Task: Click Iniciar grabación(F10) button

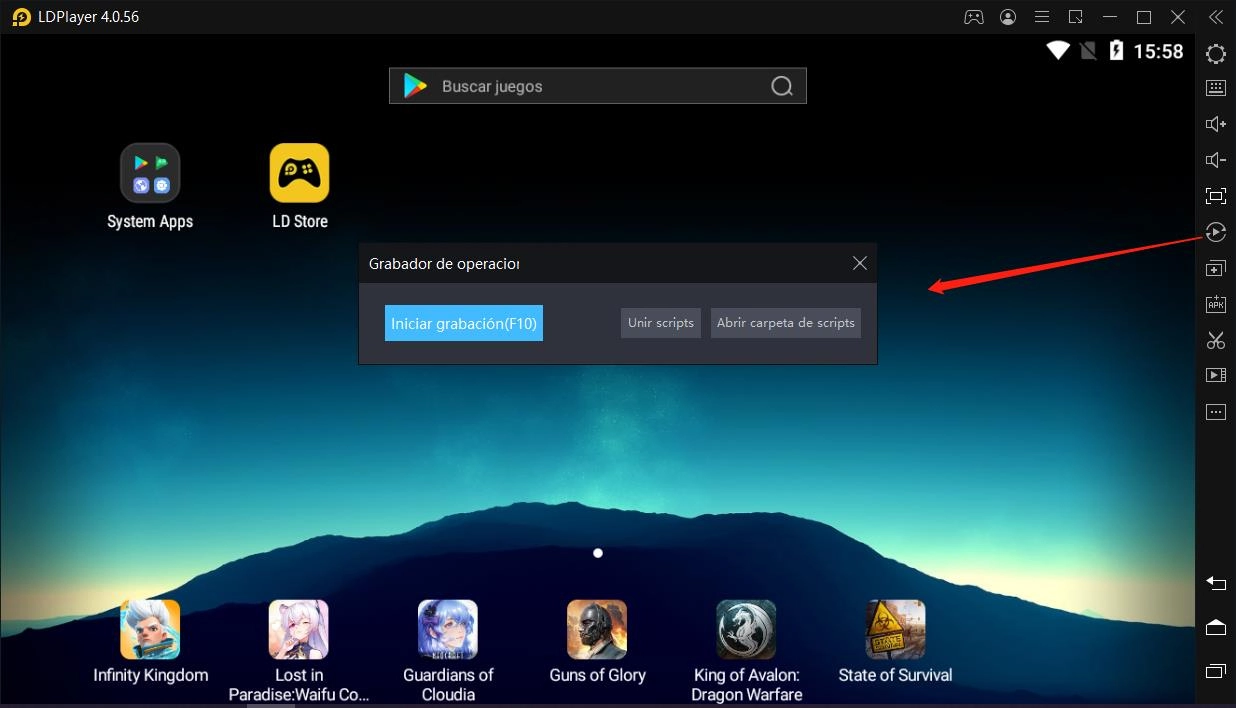Action: click(x=464, y=323)
